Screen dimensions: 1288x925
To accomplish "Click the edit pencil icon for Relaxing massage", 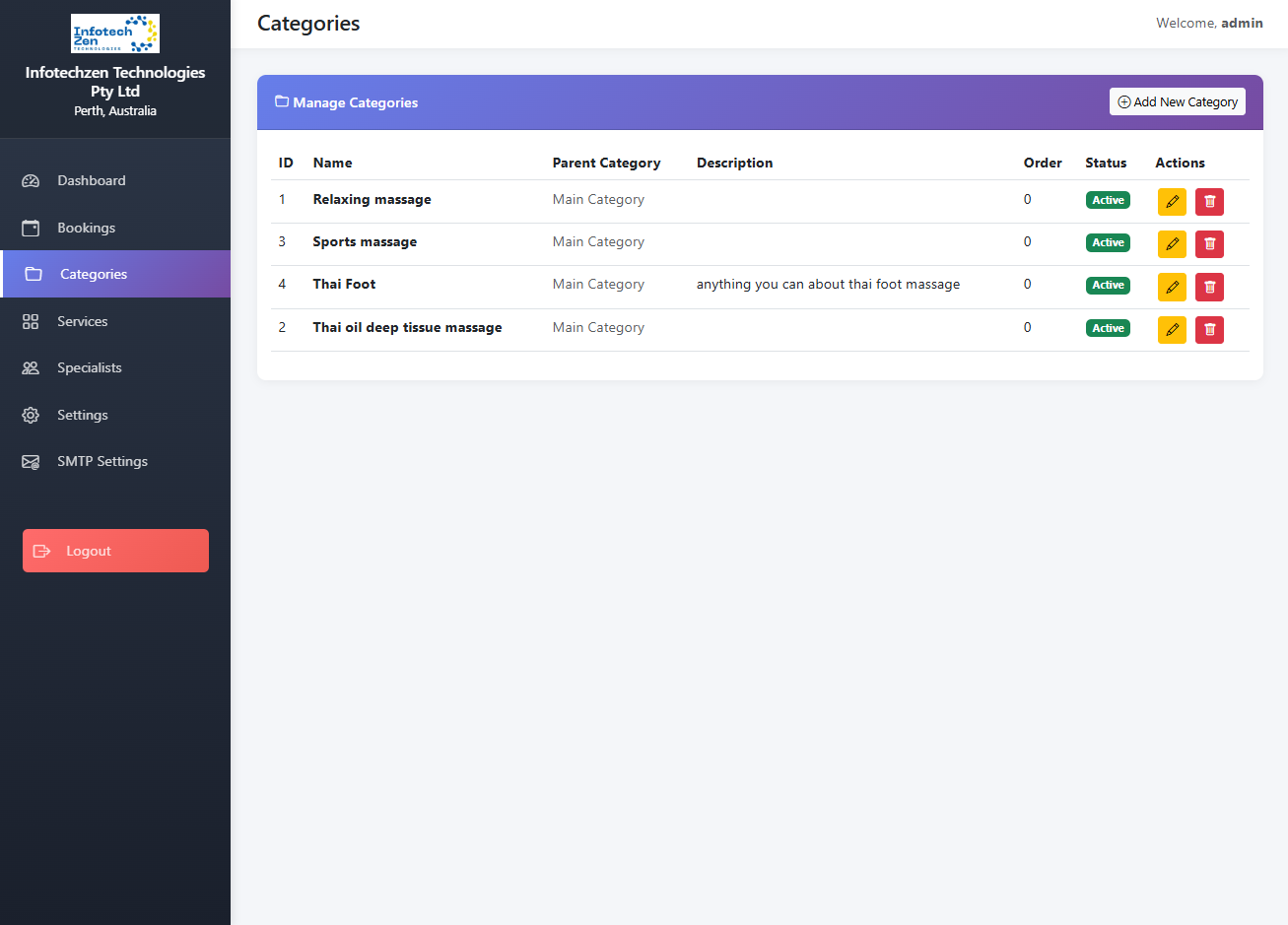I will click(1172, 202).
